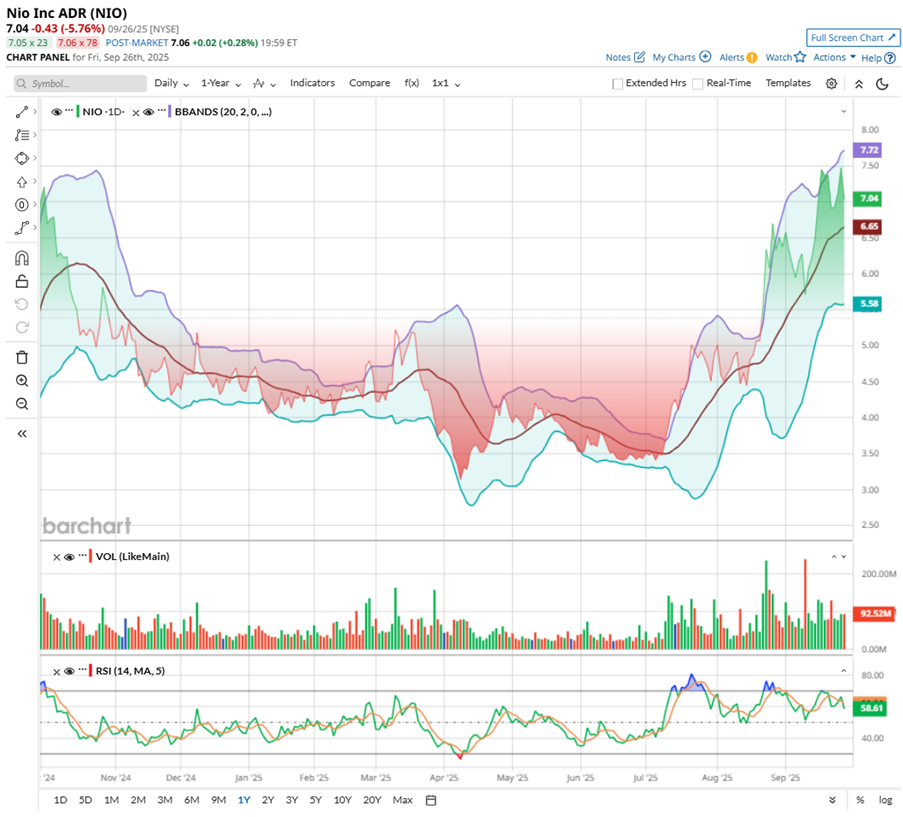Add to Watch list star icon

tap(800, 57)
